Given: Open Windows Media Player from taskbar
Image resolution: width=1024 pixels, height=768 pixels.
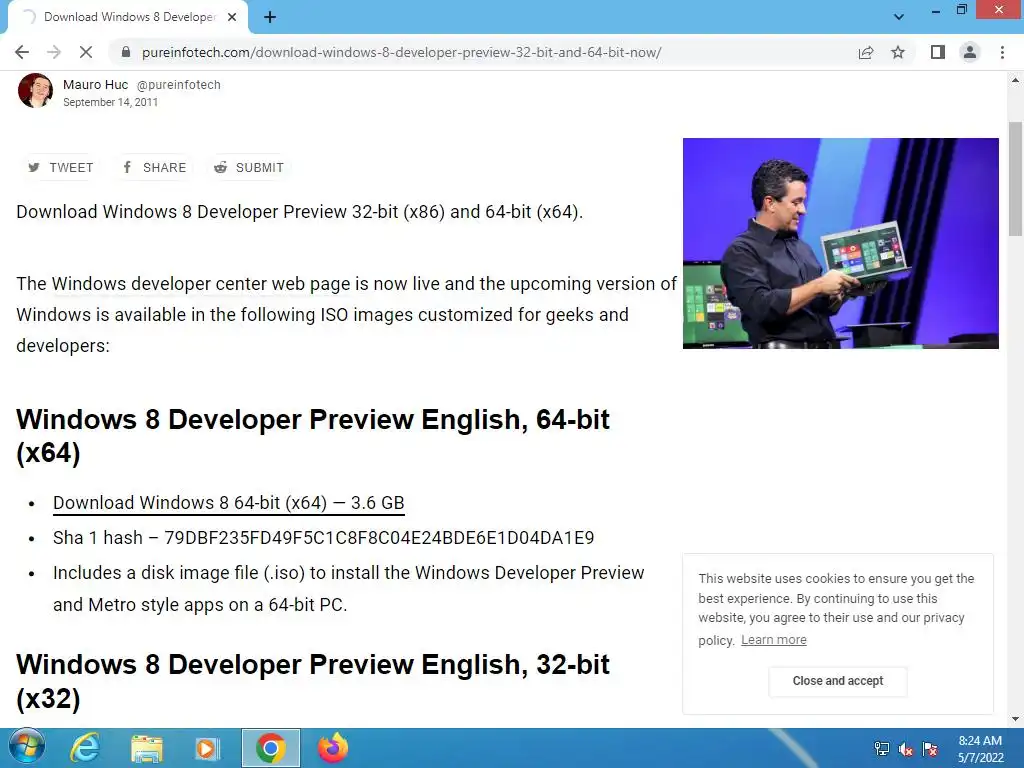Looking at the screenshot, I should pos(207,748).
